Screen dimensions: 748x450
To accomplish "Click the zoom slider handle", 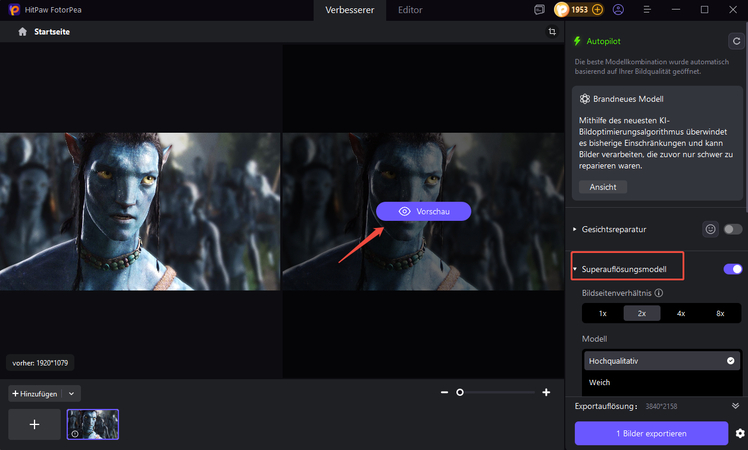I will coord(460,393).
